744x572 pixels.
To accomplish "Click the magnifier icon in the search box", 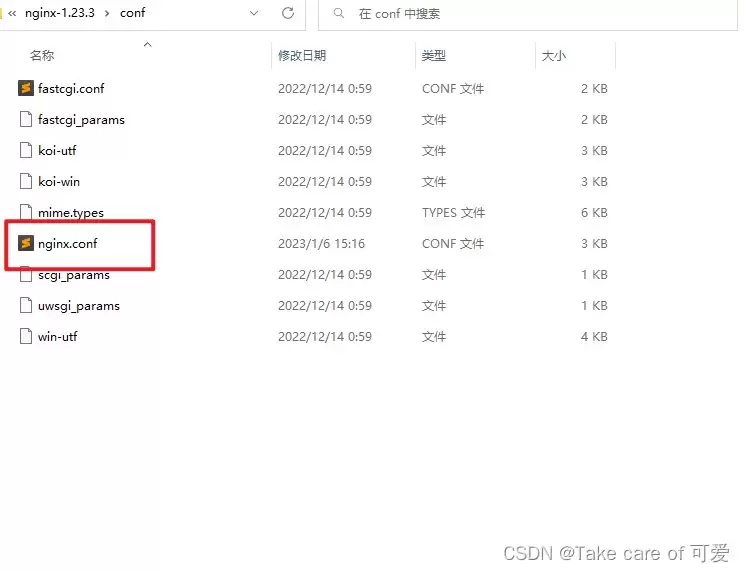I will click(x=339, y=13).
